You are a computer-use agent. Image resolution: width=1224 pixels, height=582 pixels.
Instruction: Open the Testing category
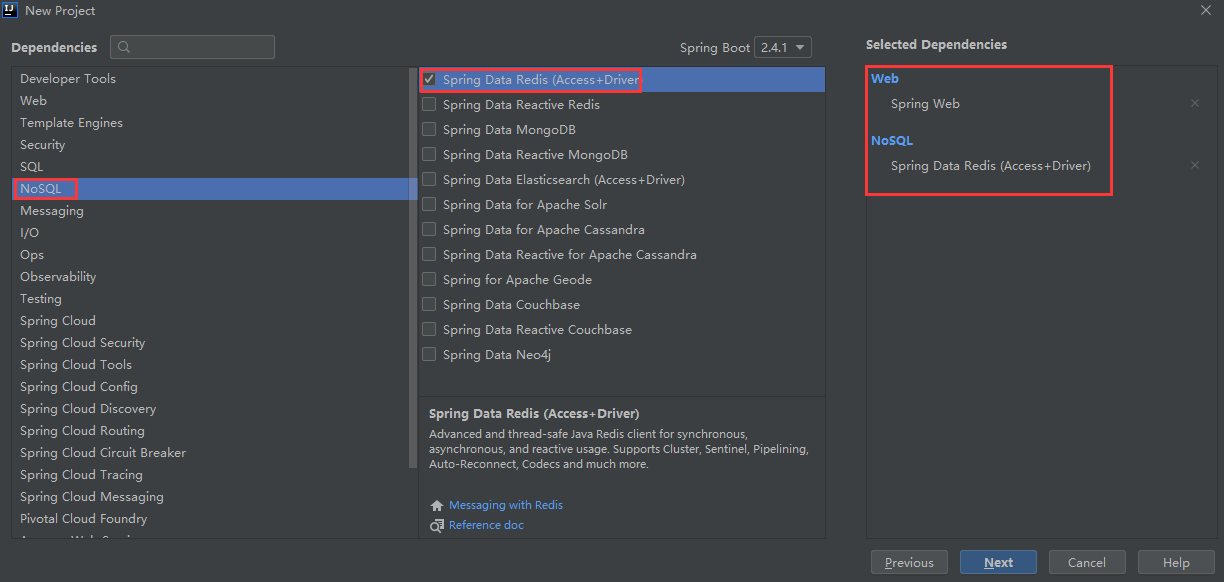point(210,299)
